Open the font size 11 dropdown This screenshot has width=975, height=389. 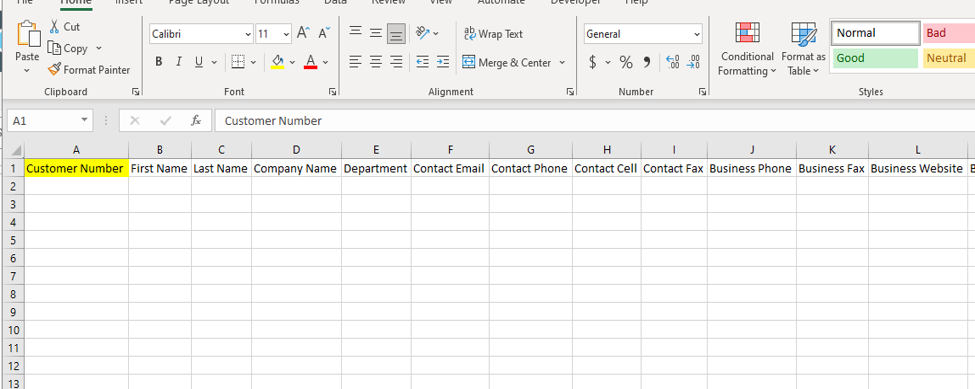pyautogui.click(x=286, y=34)
